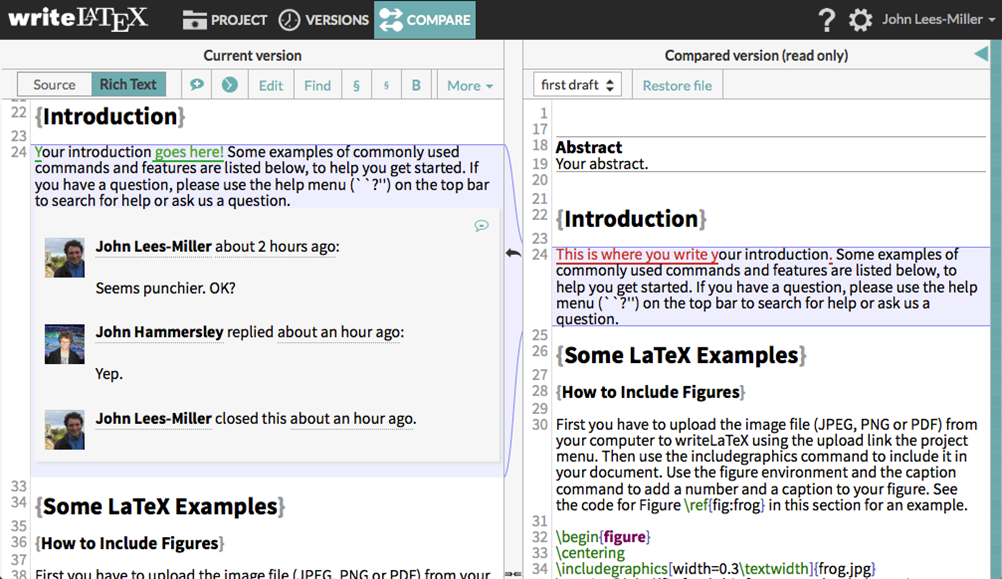
Task: Insert a section using the § button
Action: [x=356, y=85]
